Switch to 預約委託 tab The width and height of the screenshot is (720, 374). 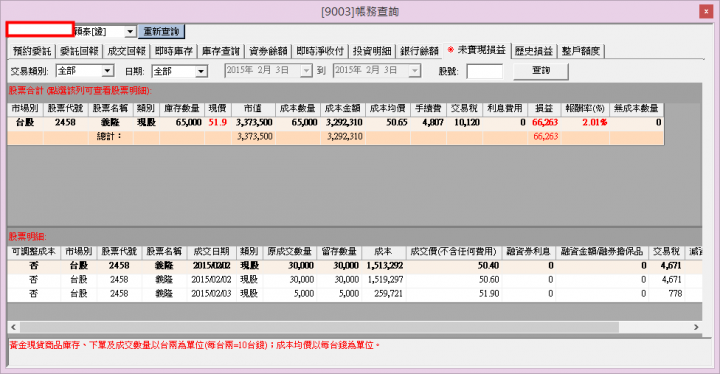click(x=32, y=51)
